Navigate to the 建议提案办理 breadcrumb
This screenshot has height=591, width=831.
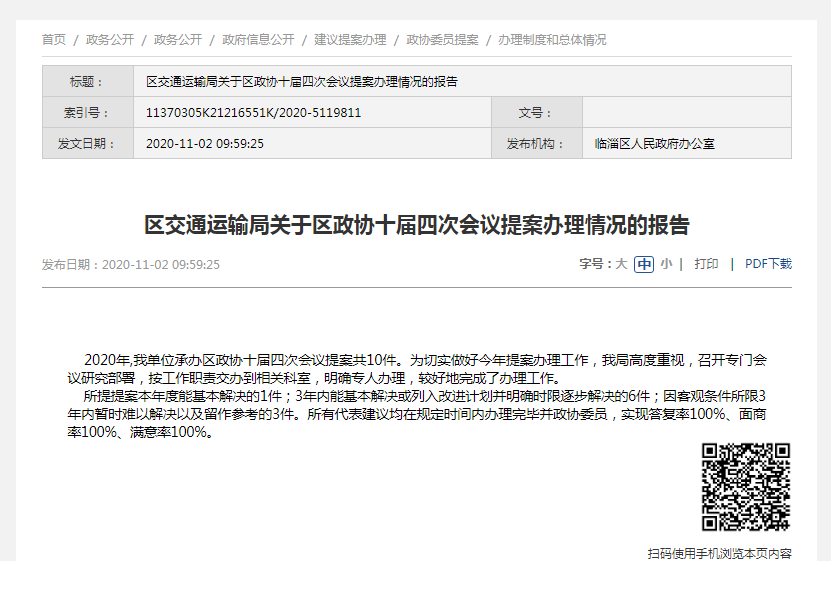coord(350,40)
